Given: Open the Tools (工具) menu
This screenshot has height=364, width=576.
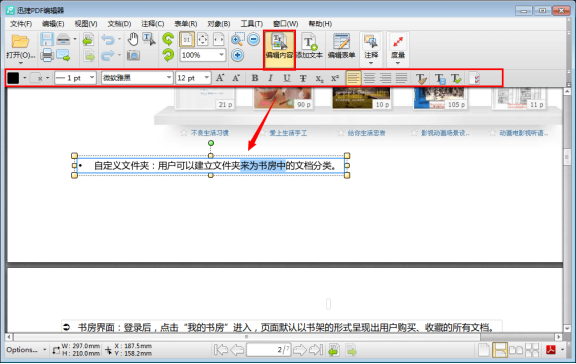Looking at the screenshot, I should [x=252, y=24].
